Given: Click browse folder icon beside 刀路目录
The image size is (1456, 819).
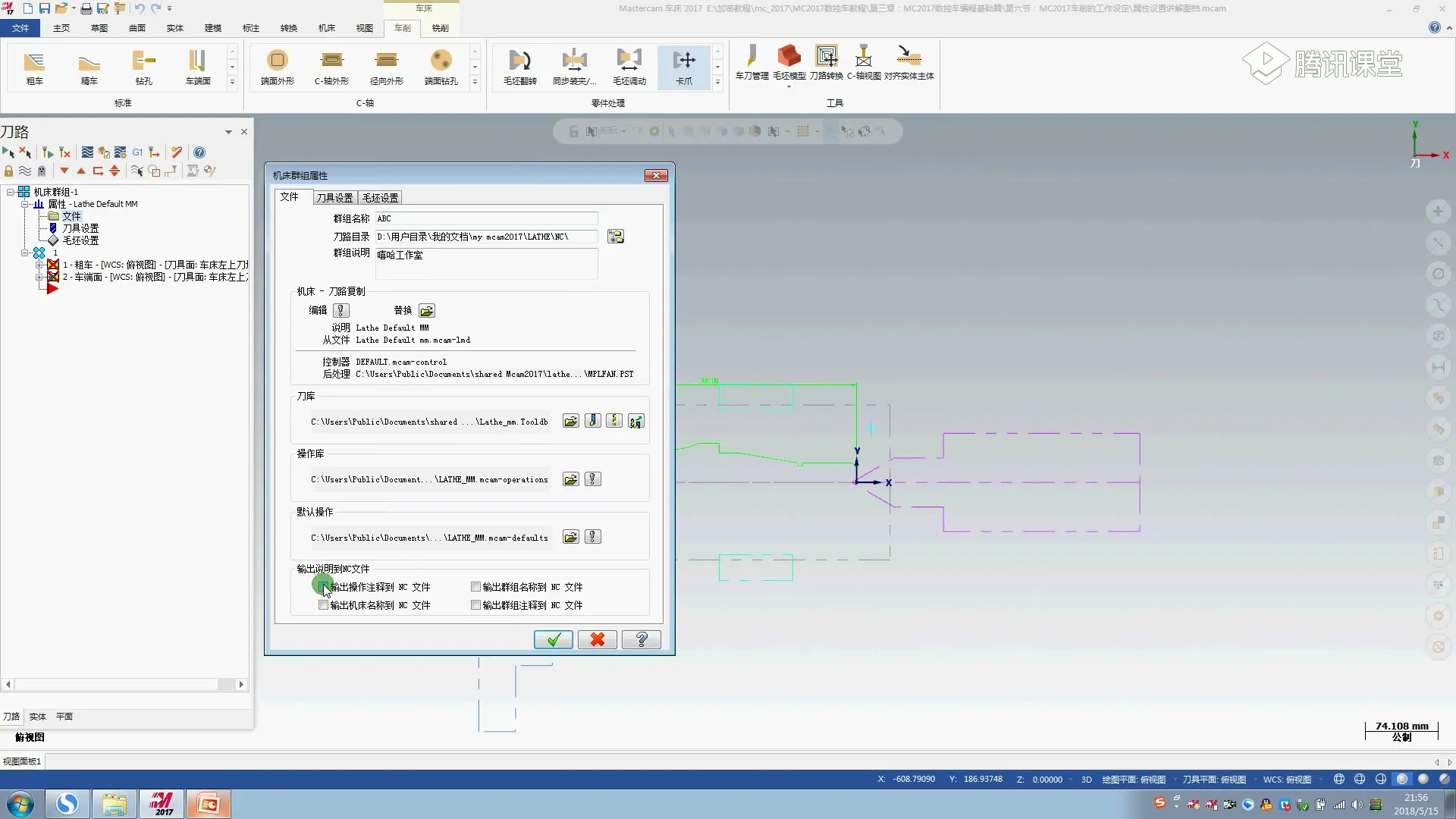Looking at the screenshot, I should (x=616, y=237).
